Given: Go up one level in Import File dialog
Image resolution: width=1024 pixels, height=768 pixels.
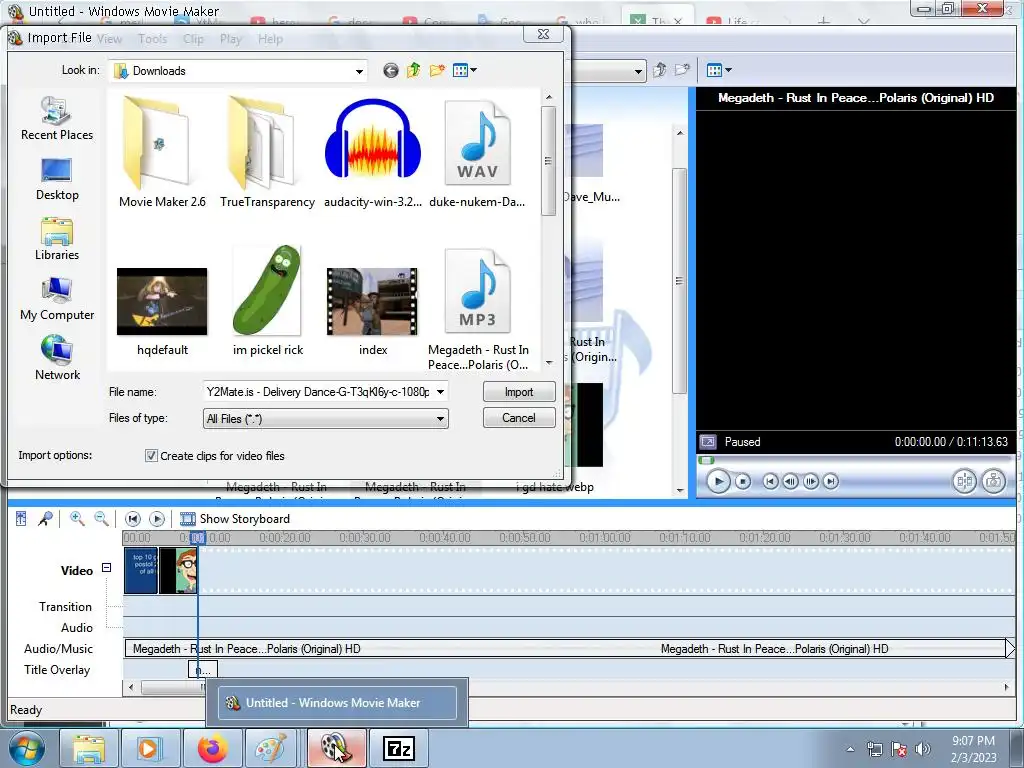Looking at the screenshot, I should click(x=413, y=71).
